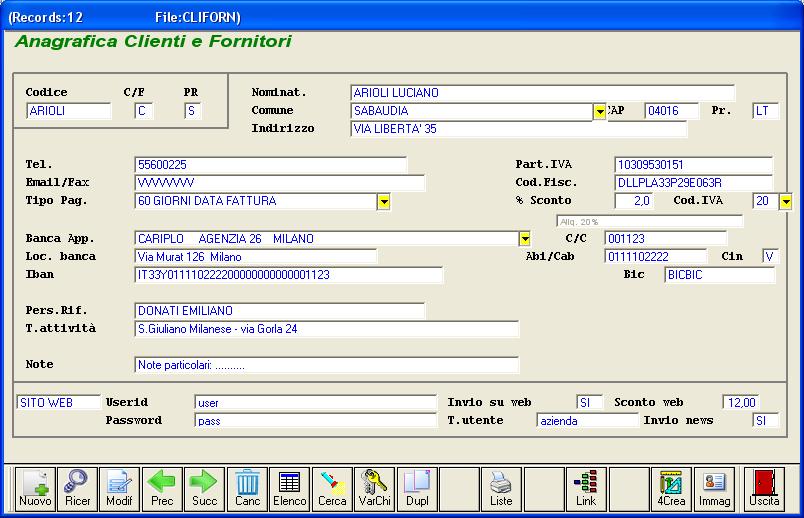804x518 pixels.
Task: Click the Tel. field 55600225
Action: (271, 165)
